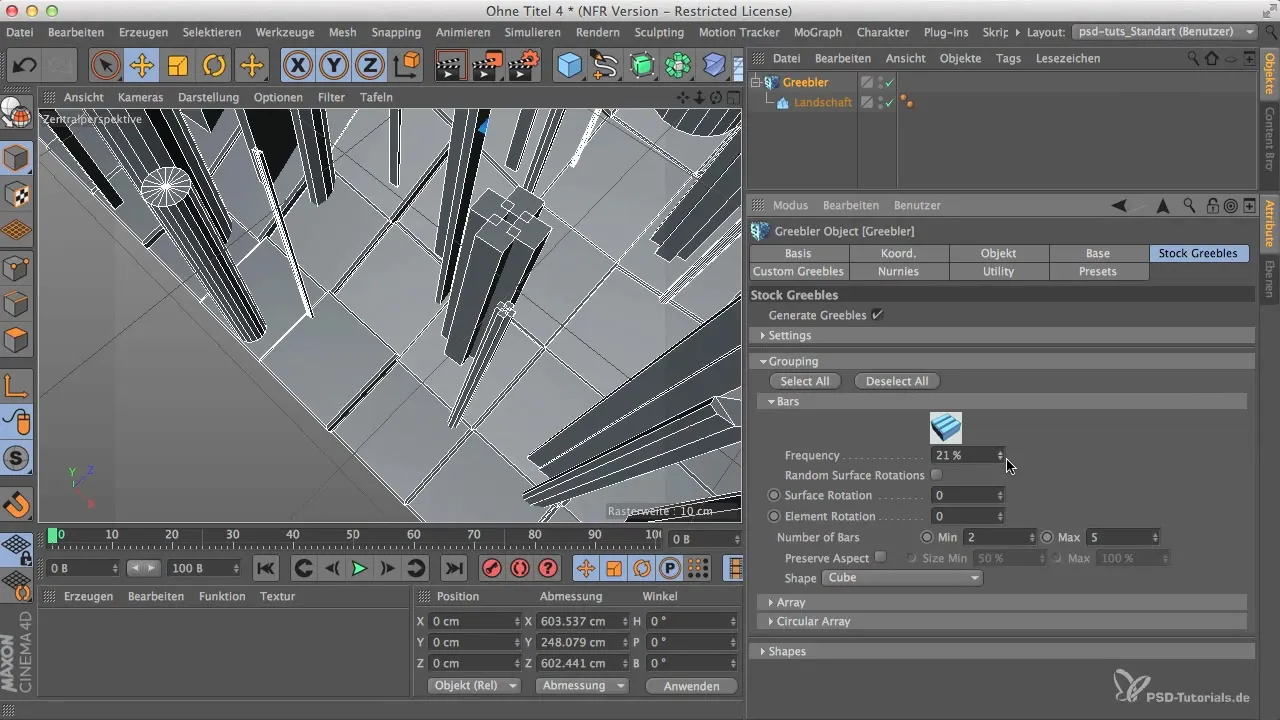Click the Object Manager search magnifier
The height and width of the screenshot is (720, 1280).
1194,58
